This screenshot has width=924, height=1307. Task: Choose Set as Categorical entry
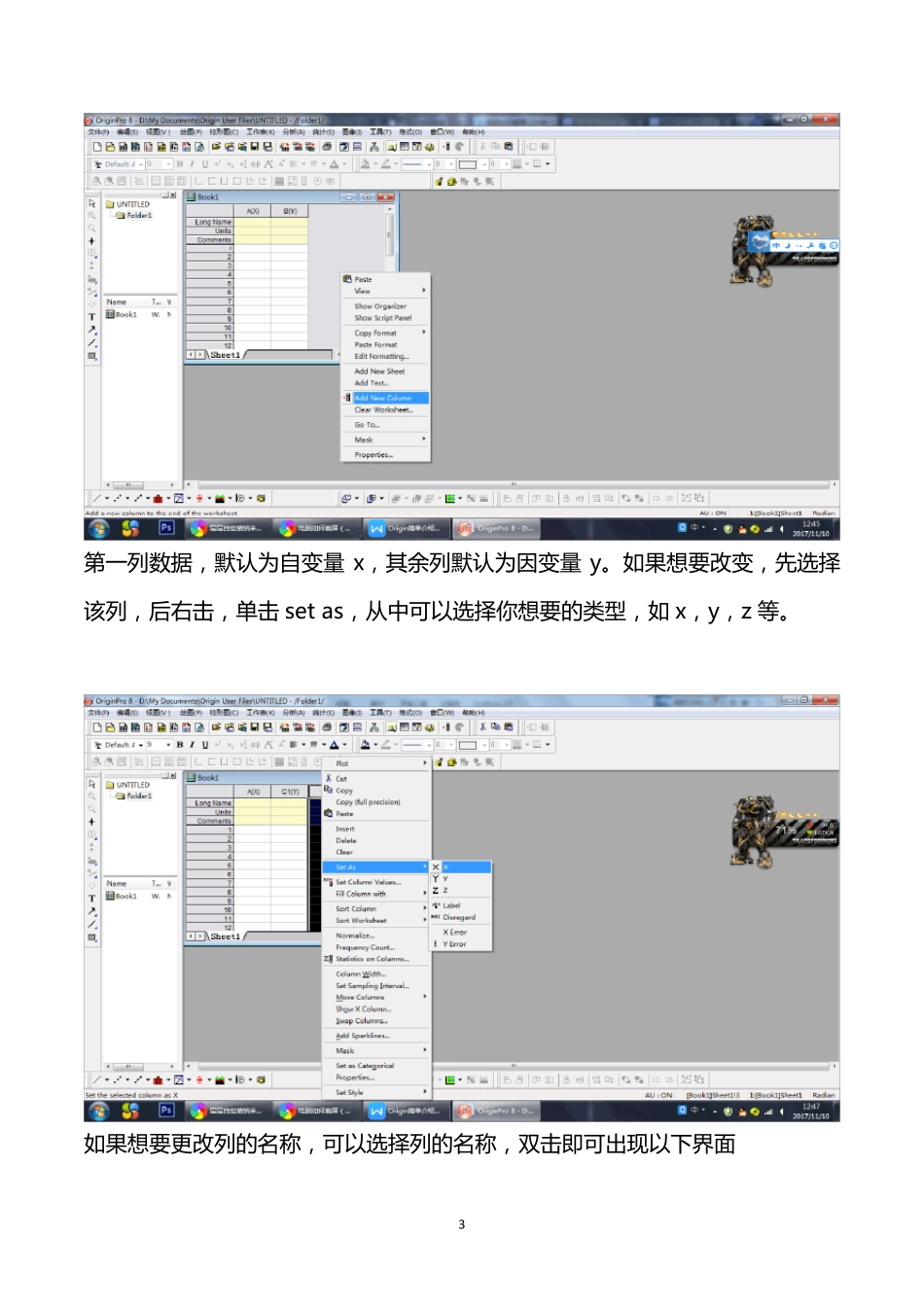coord(375,1066)
